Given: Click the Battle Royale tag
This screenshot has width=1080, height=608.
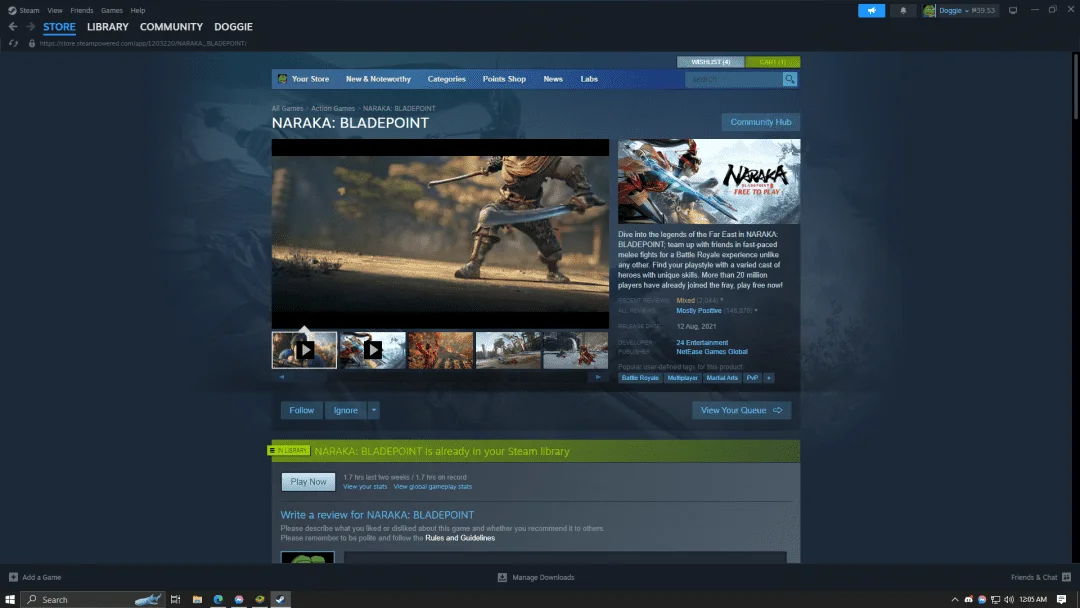Looking at the screenshot, I should click(x=640, y=378).
